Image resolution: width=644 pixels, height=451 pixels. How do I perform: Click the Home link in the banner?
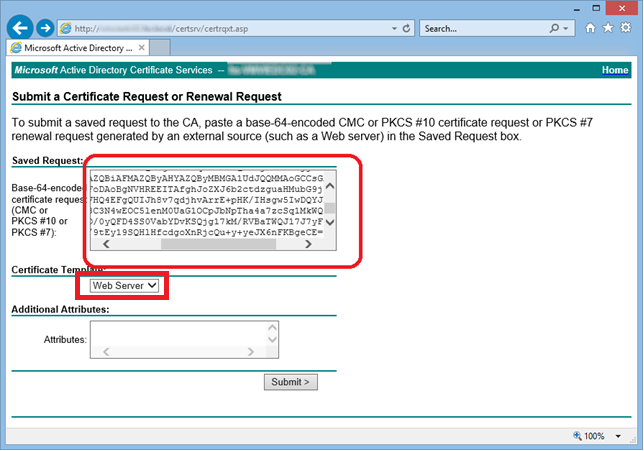[x=614, y=70]
